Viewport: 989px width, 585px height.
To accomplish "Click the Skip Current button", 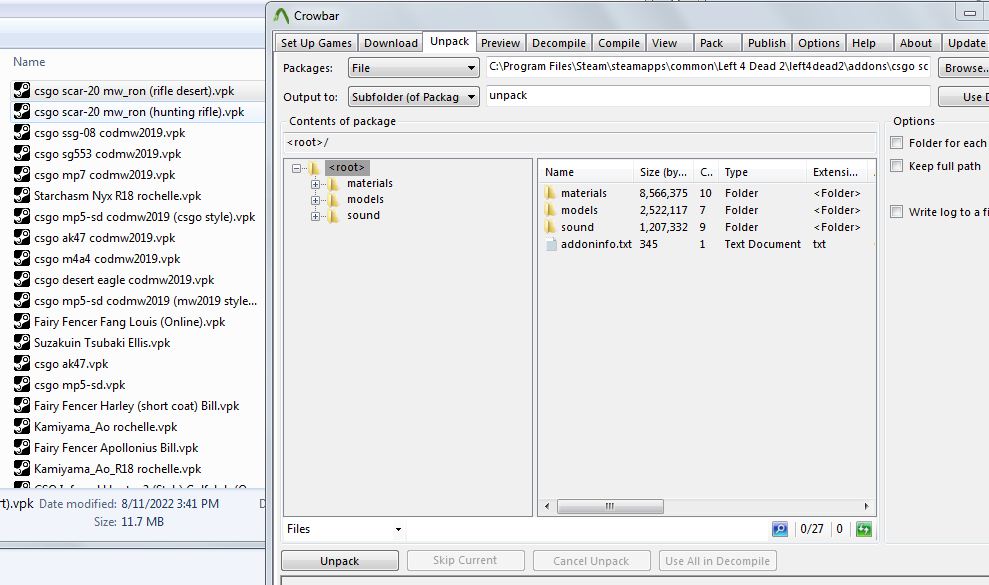I will [x=465, y=560].
